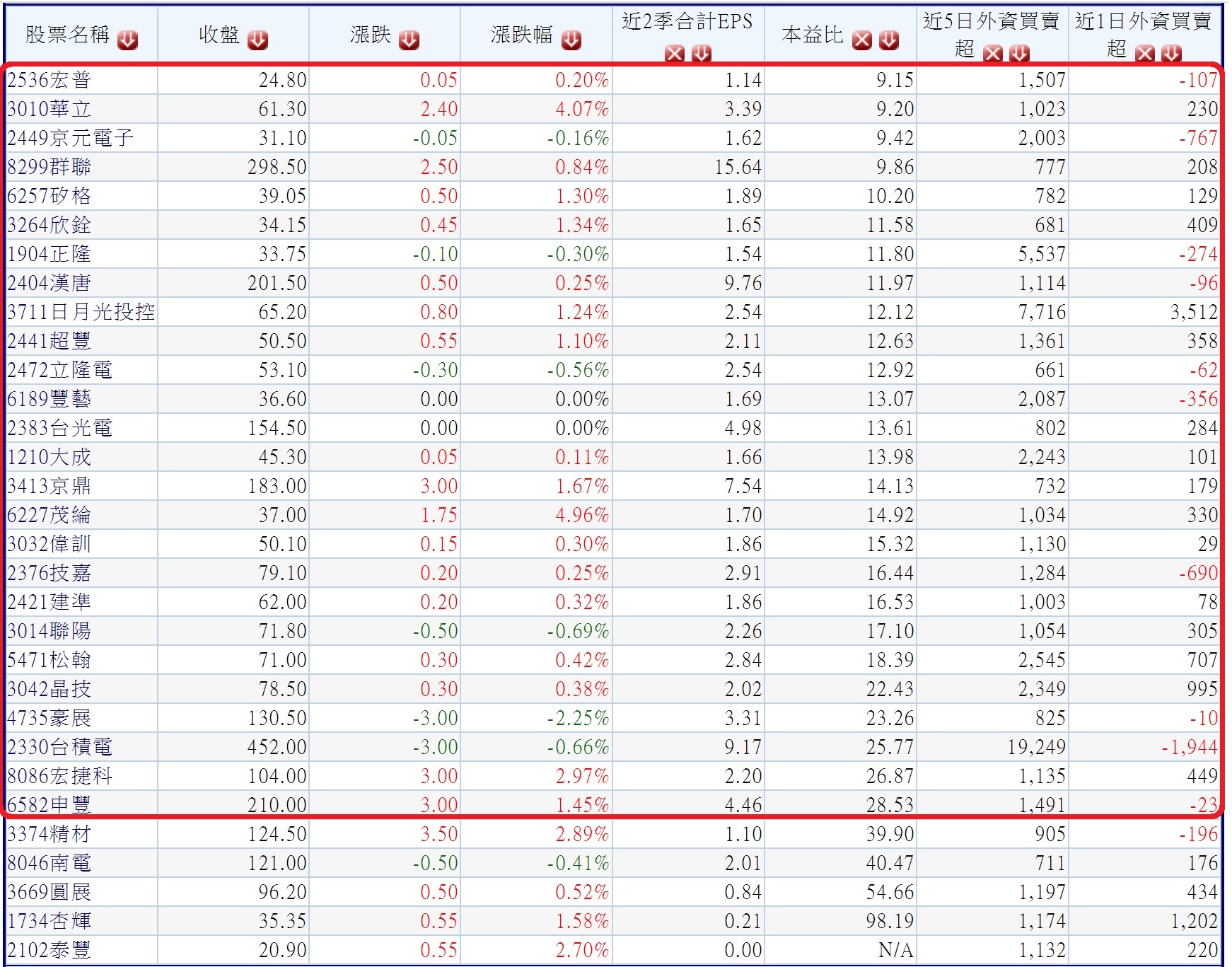
Task: Sort the 收盤 column with its arrow icon
Action: 258,40
